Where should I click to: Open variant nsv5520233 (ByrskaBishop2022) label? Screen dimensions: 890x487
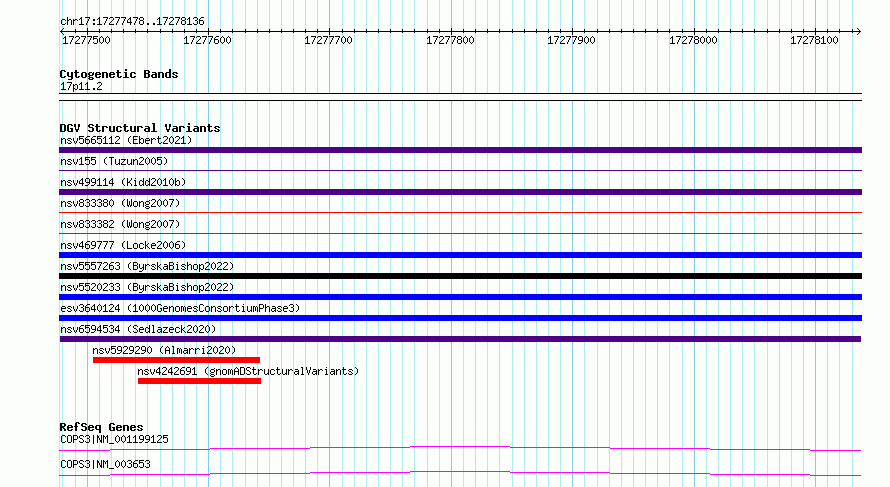click(x=147, y=287)
